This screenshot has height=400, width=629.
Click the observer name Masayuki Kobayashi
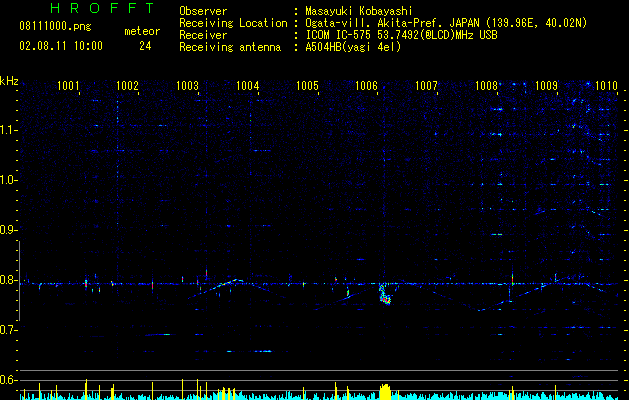[x=359, y=11]
